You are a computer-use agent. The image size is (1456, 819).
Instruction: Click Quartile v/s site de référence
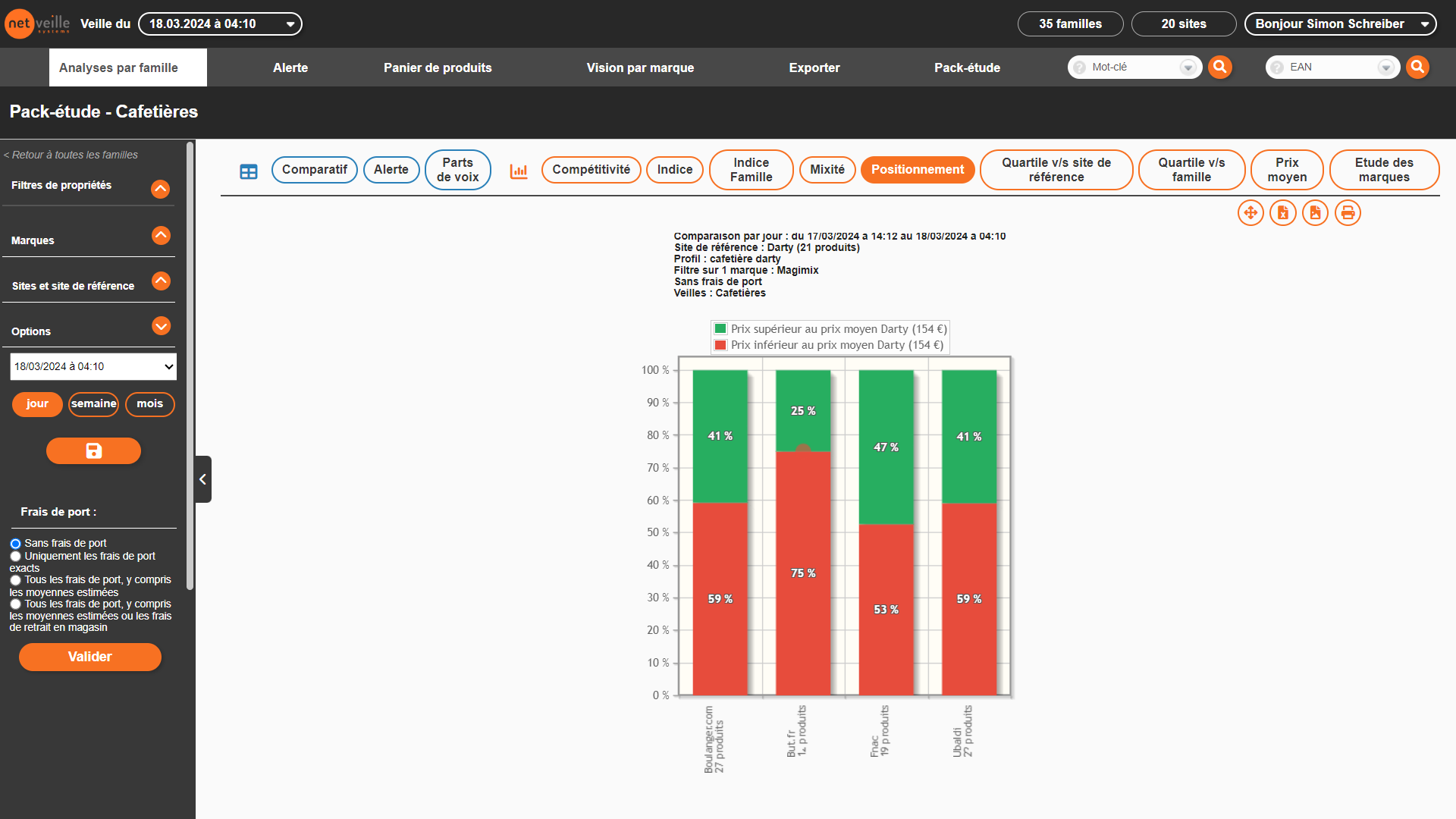[1056, 170]
